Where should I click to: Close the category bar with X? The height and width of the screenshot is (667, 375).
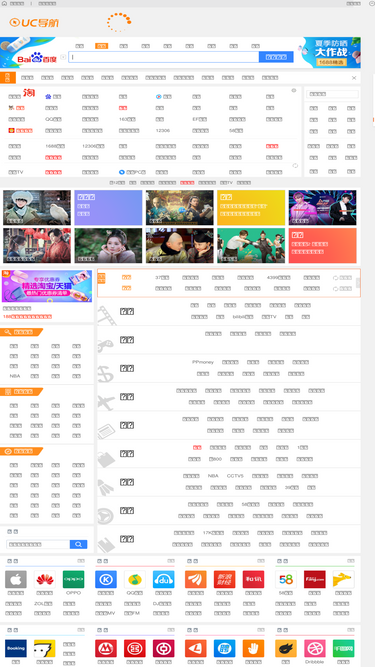(x=354, y=78)
